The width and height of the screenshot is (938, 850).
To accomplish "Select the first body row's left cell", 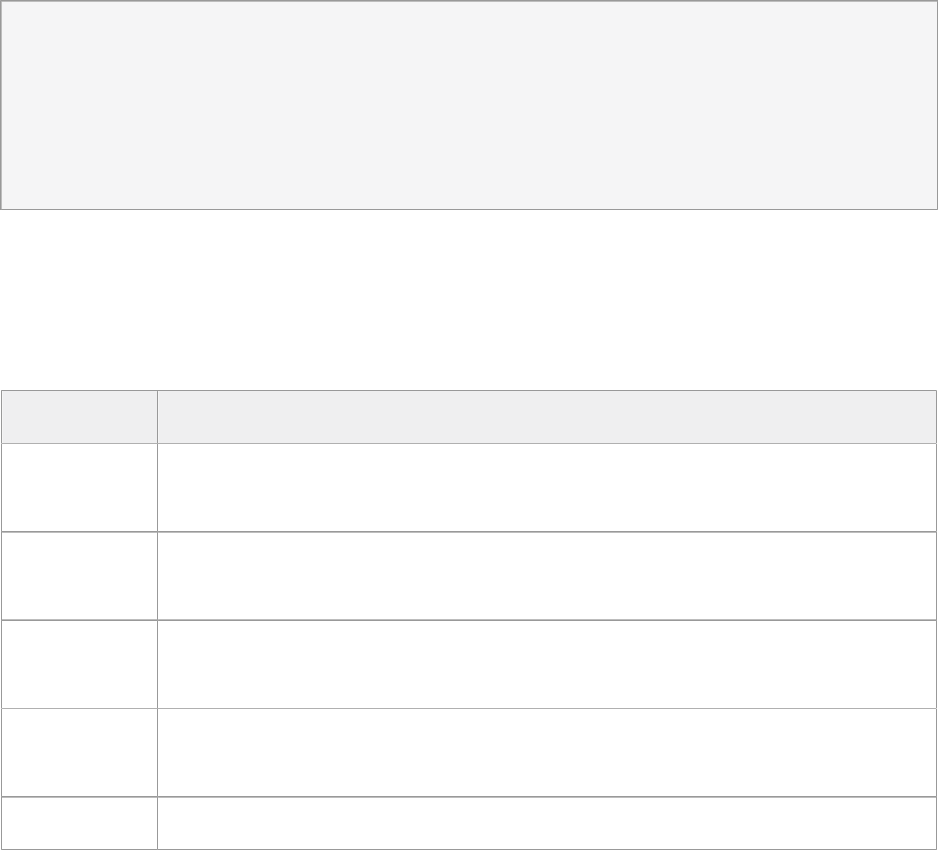I will (79, 487).
